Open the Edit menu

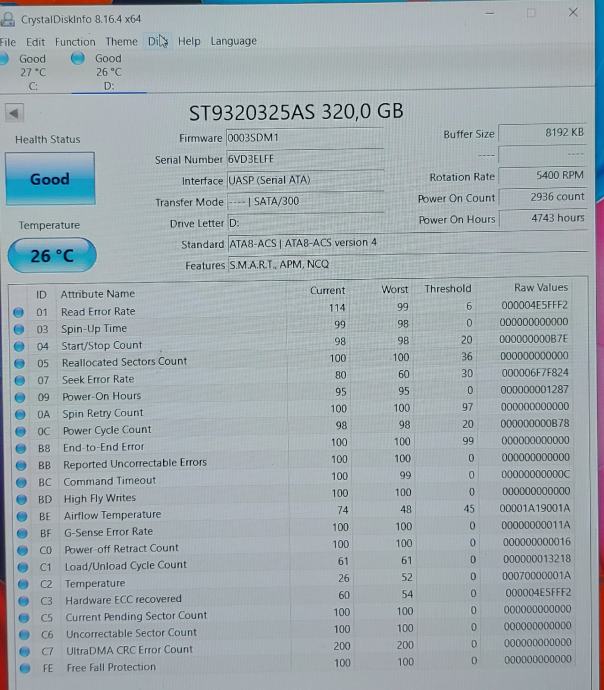point(35,42)
